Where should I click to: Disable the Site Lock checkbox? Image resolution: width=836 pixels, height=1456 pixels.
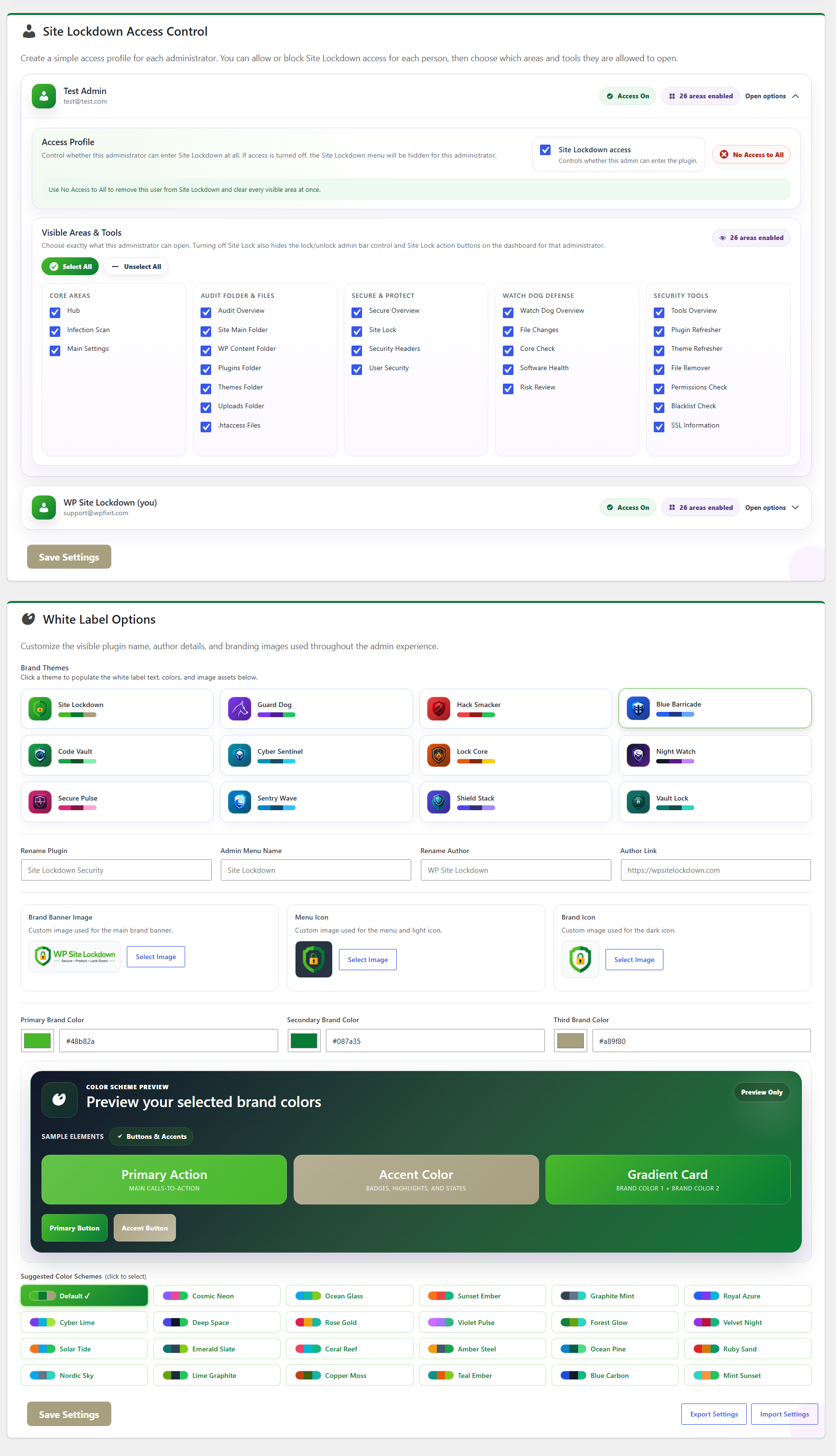click(x=357, y=331)
